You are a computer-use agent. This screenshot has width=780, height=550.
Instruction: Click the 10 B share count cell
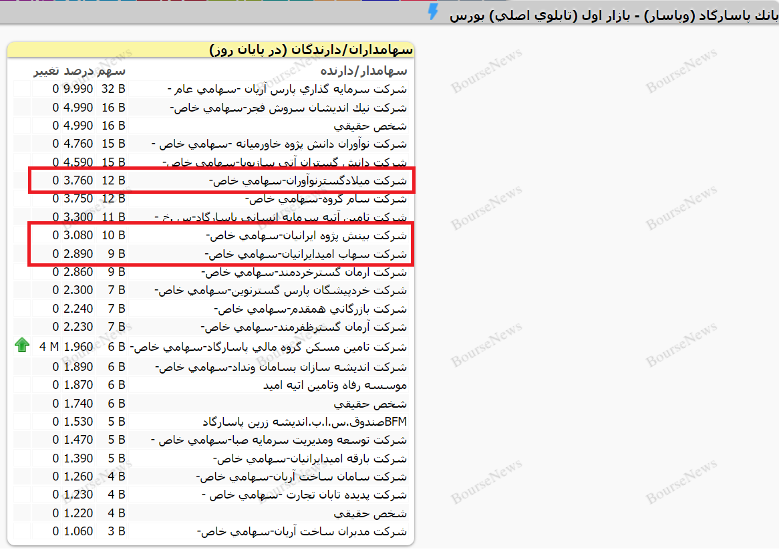[x=113, y=235]
